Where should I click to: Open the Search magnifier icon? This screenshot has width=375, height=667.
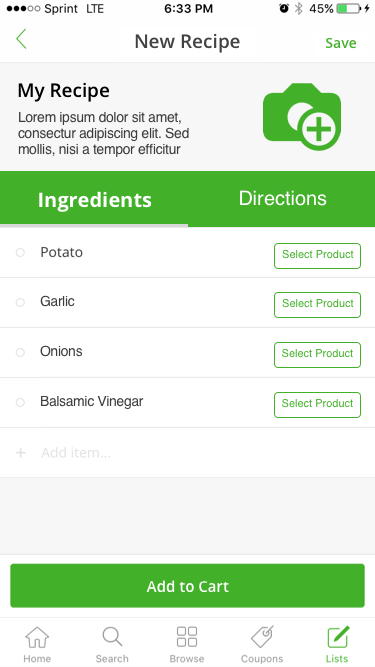[x=112, y=637]
